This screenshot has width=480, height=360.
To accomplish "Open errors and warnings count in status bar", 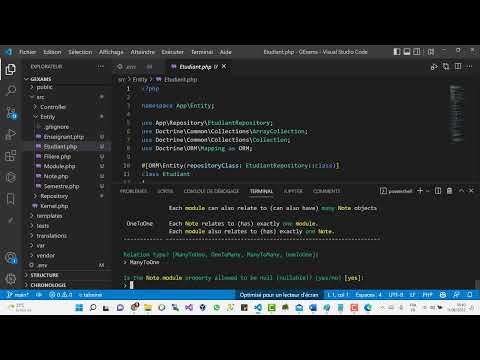I will [x=60, y=295].
